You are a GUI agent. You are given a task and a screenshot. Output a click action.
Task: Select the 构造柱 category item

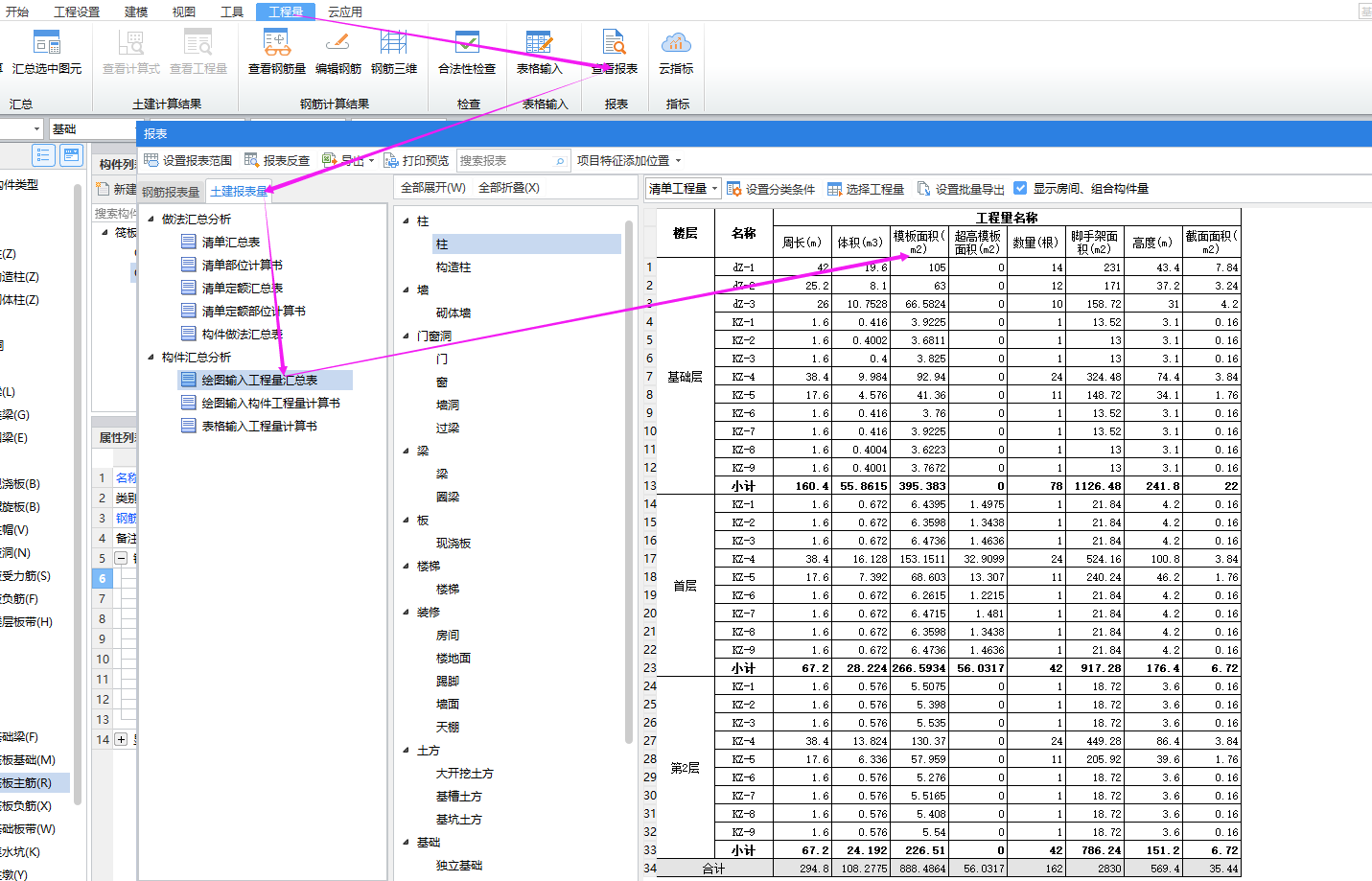click(x=453, y=267)
